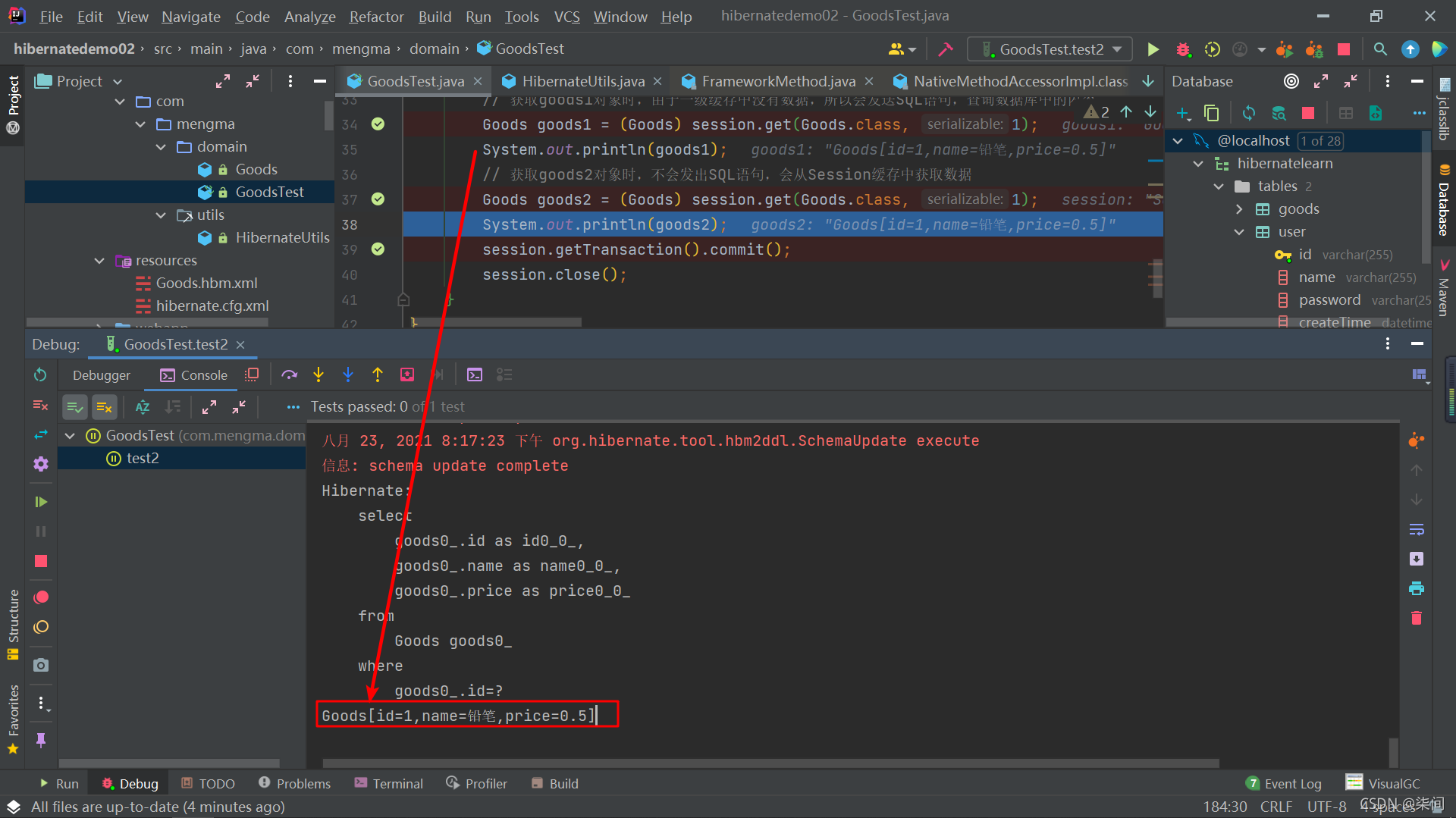The height and width of the screenshot is (818, 1456).
Task: Click UTF-8 encoding in status bar
Action: point(1326,807)
